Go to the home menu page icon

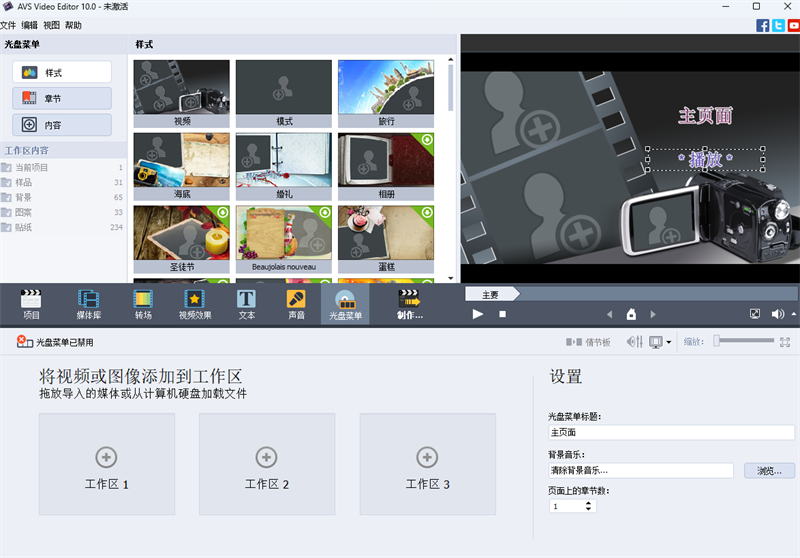(631, 314)
